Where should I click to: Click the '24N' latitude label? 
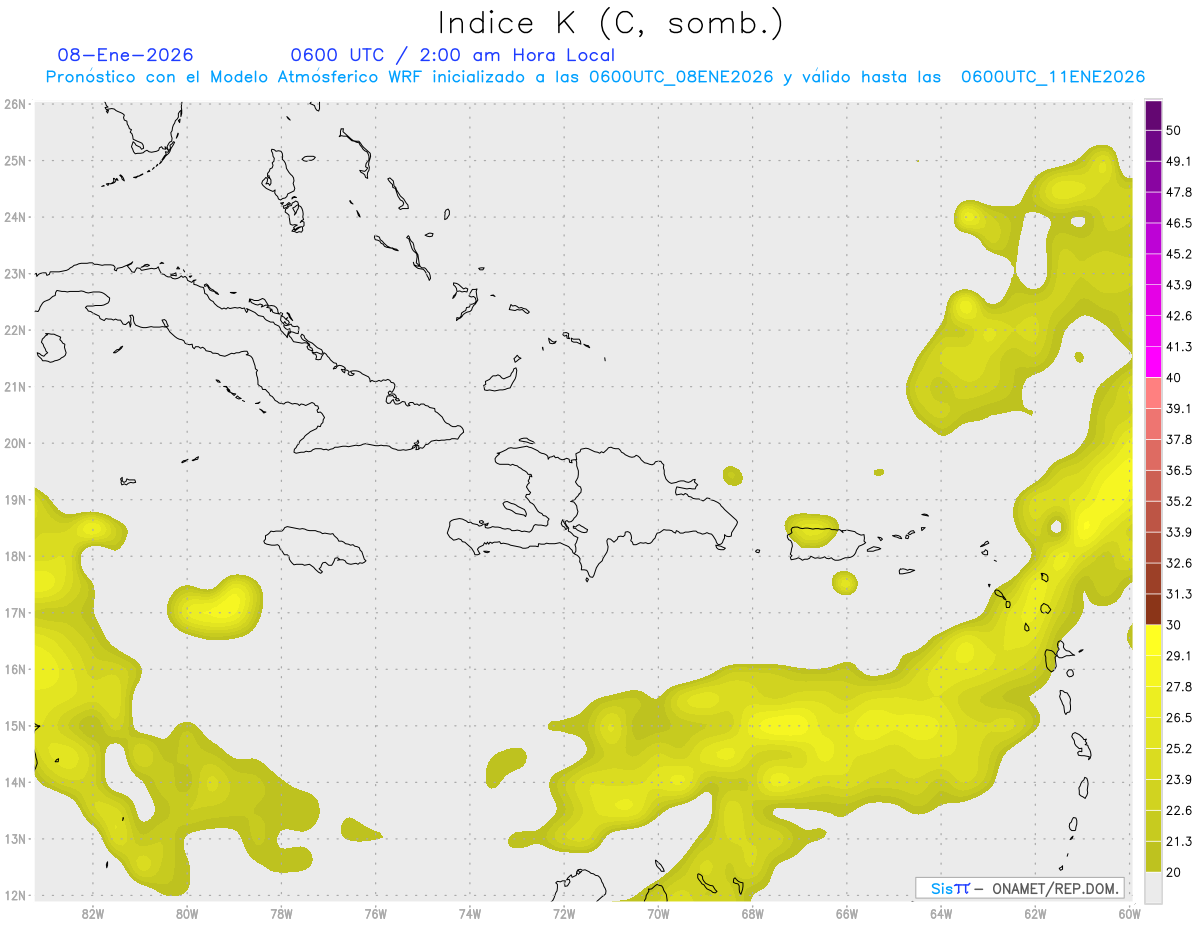click(x=15, y=217)
